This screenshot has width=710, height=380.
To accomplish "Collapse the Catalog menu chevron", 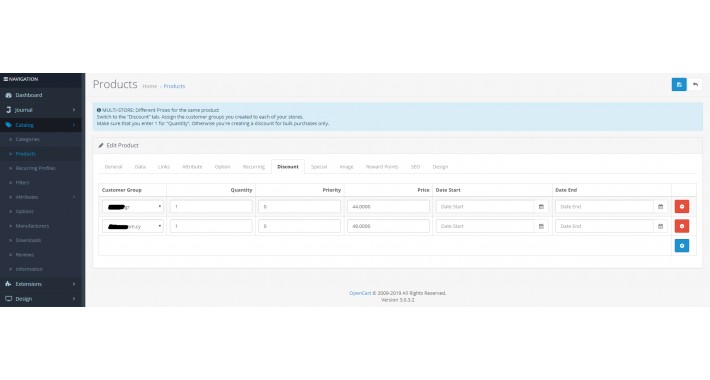I will 74,125.
